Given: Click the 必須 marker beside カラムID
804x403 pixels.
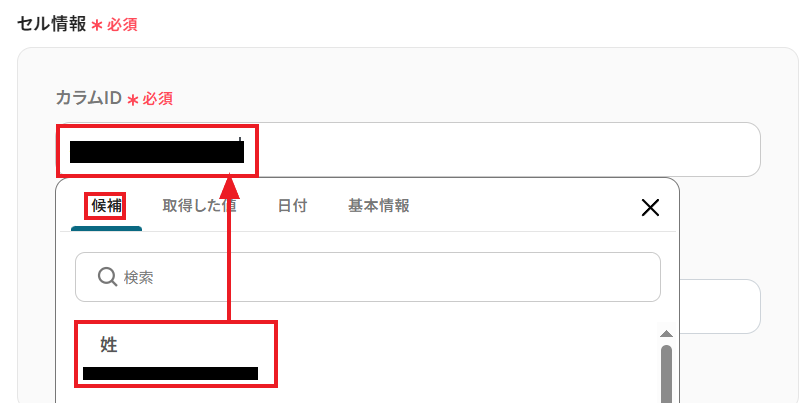Looking at the screenshot, I should [x=157, y=98].
